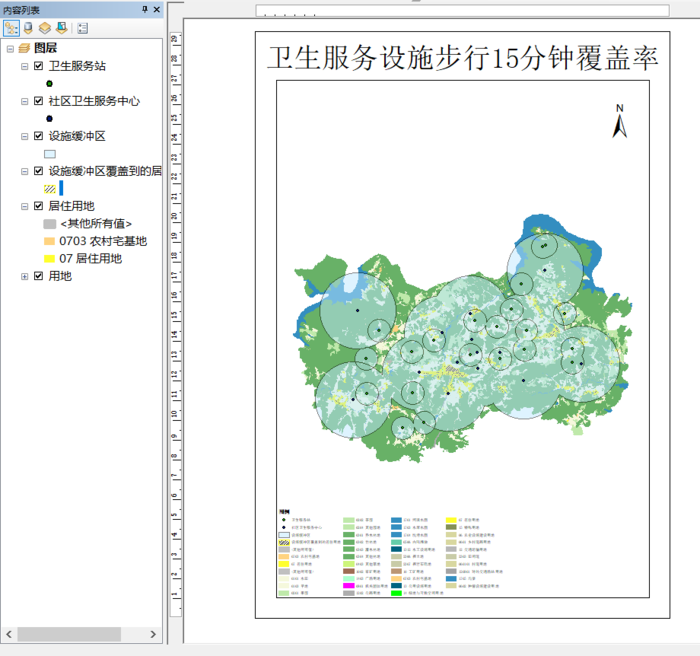Viewport: 700px width, 656px height.
Task: Select the 居住用地 layer name
Action: pyautogui.click(x=71, y=206)
